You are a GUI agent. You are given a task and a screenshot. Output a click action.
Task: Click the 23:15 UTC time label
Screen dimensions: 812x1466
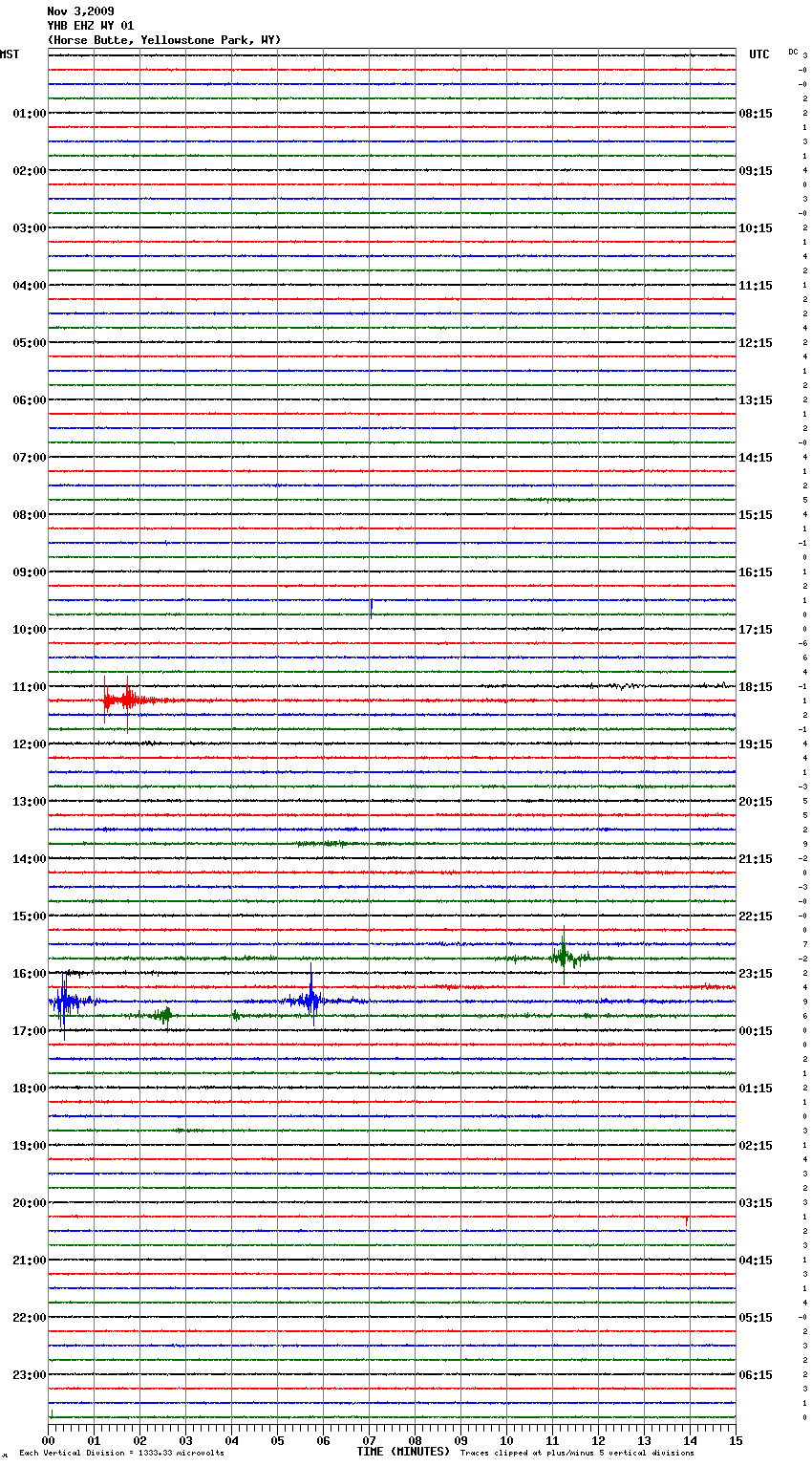click(756, 974)
